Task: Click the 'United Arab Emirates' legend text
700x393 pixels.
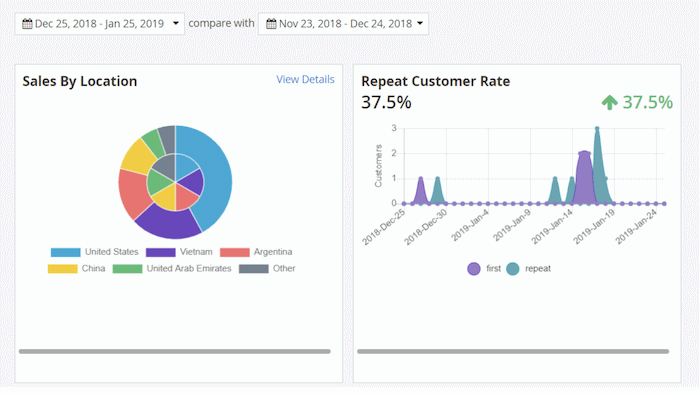Action: pyautogui.click(x=189, y=268)
